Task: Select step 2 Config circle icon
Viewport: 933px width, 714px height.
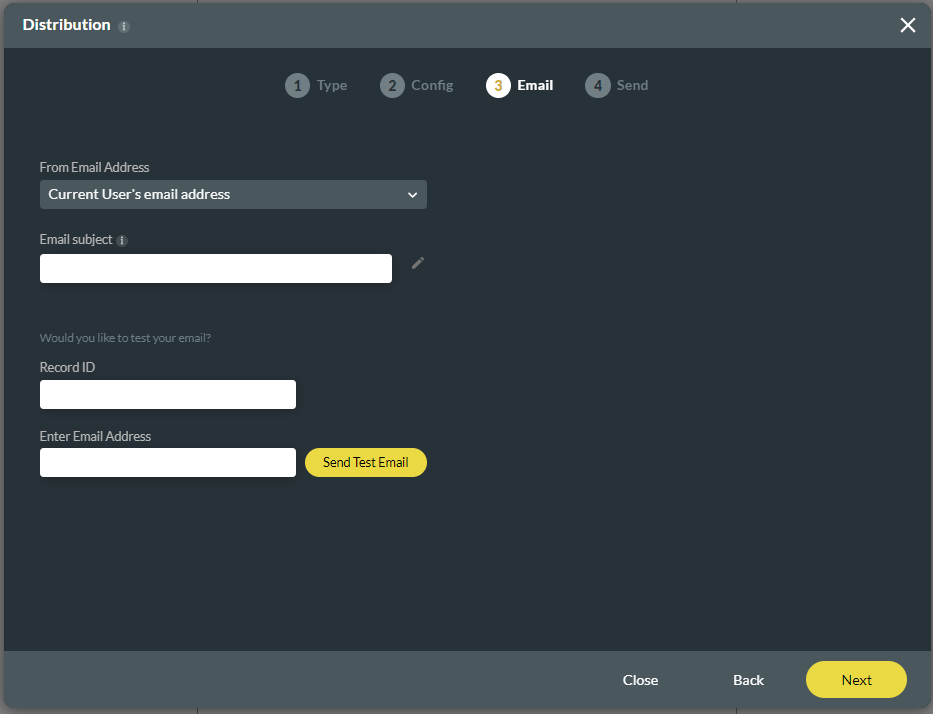Action: (x=392, y=85)
